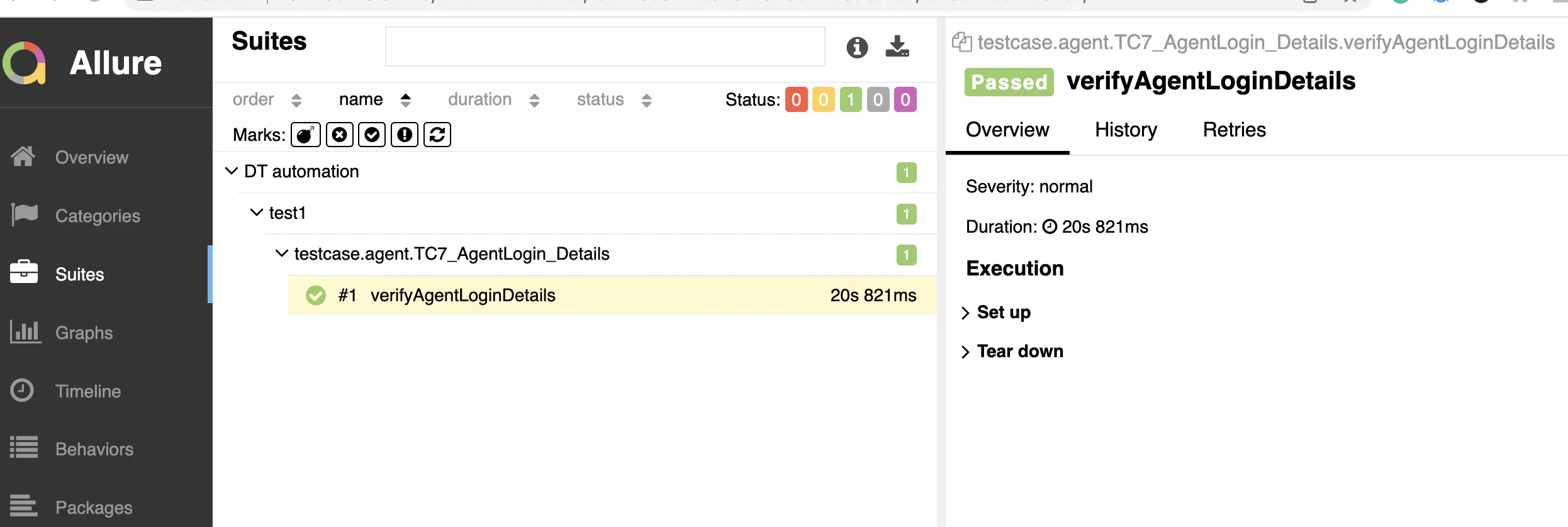The width and height of the screenshot is (1568, 527).
Task: Click the copy icon beside the test path
Action: (x=961, y=42)
